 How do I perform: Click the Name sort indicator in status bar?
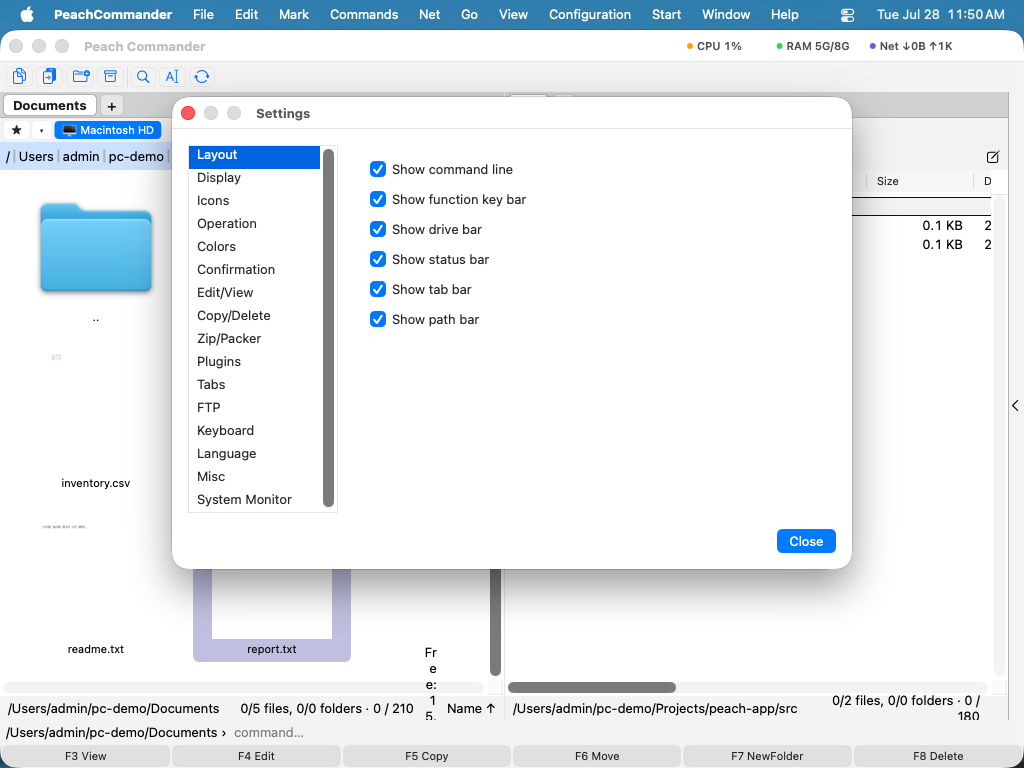pyautogui.click(x=471, y=708)
